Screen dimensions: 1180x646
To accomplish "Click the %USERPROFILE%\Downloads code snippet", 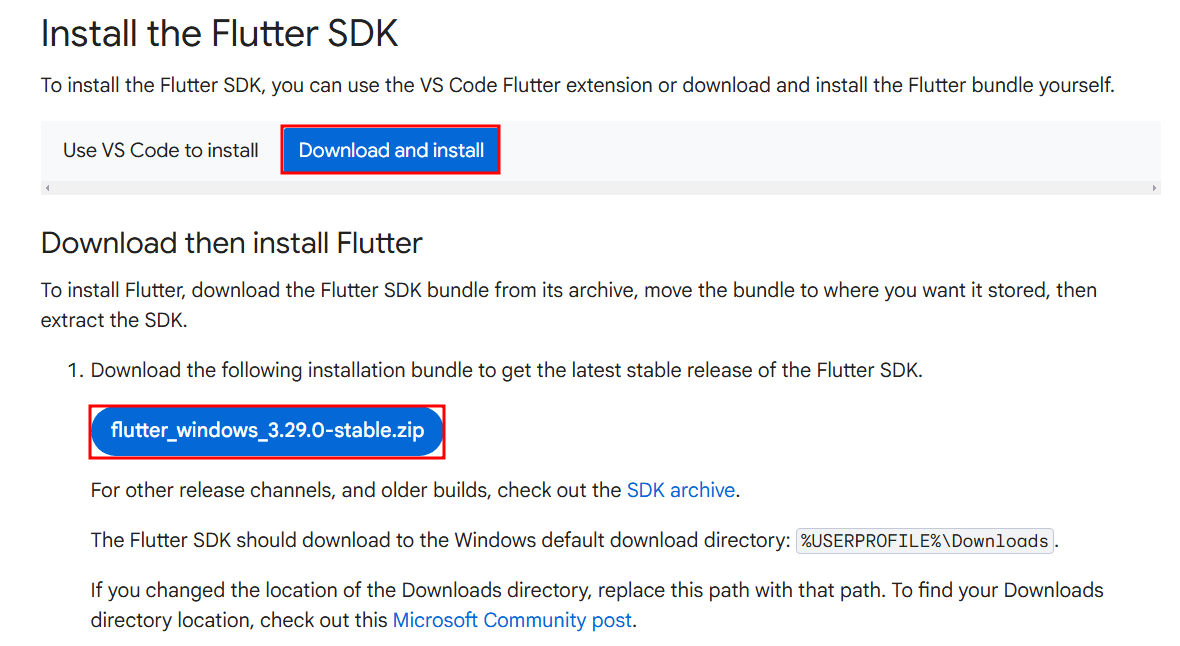I will tap(925, 541).
